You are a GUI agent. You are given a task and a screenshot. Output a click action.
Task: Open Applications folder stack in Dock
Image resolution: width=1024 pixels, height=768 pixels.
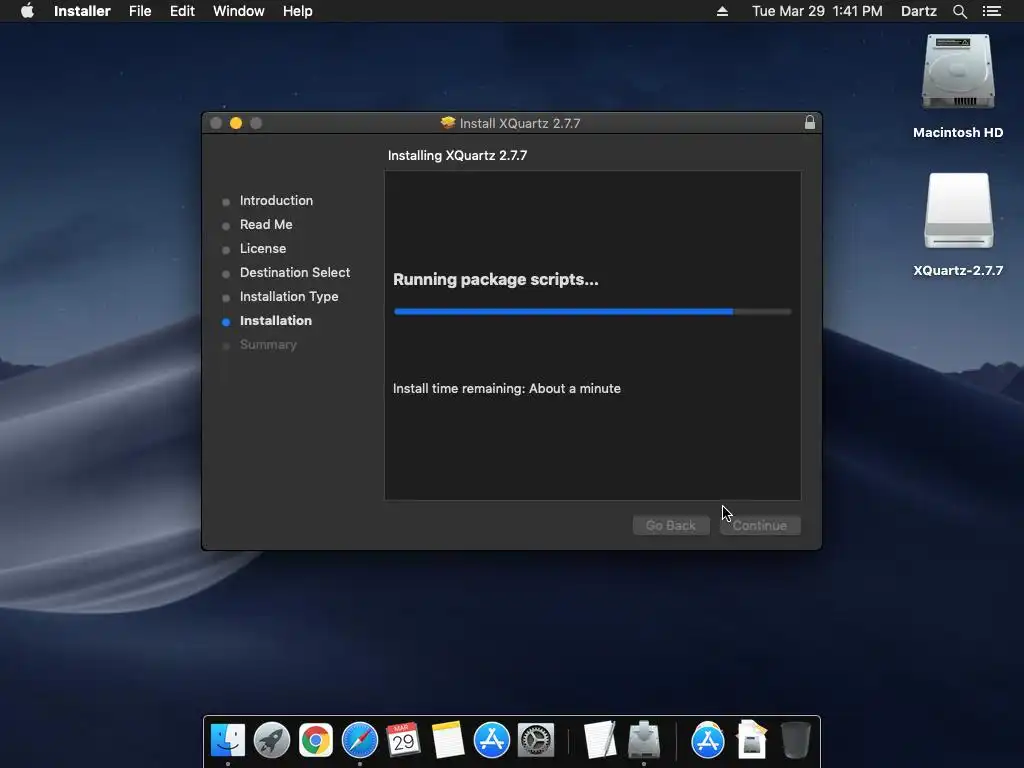708,741
